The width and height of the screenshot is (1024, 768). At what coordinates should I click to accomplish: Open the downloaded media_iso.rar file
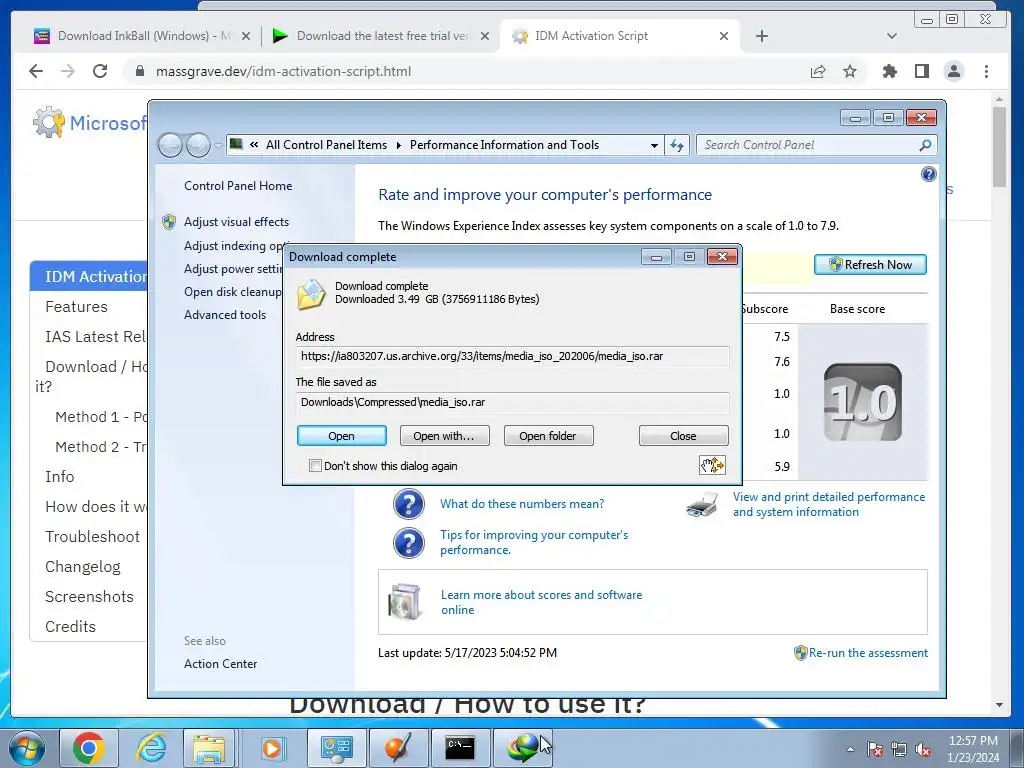coord(342,436)
